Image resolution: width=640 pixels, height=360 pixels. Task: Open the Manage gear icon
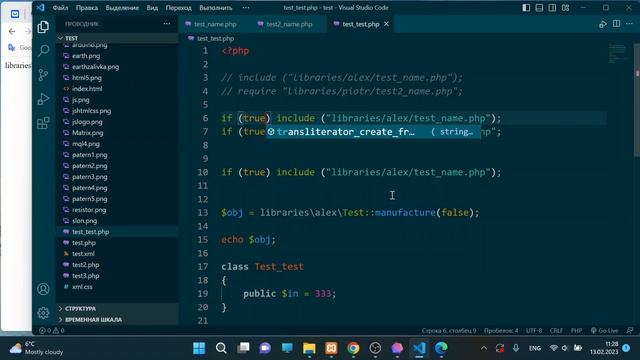(x=43, y=313)
